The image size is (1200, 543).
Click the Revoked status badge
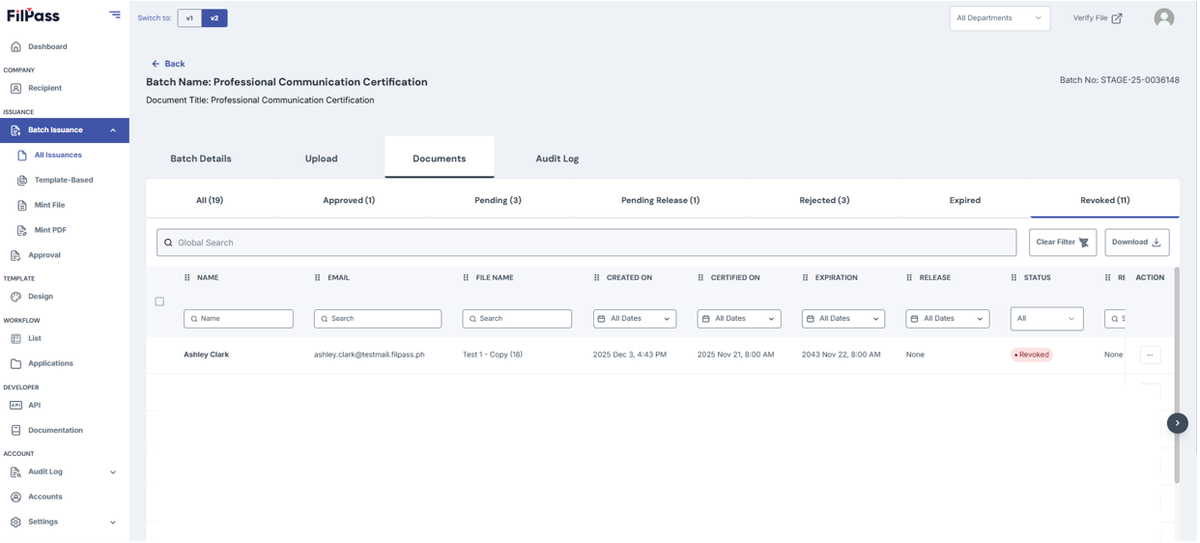point(1033,355)
